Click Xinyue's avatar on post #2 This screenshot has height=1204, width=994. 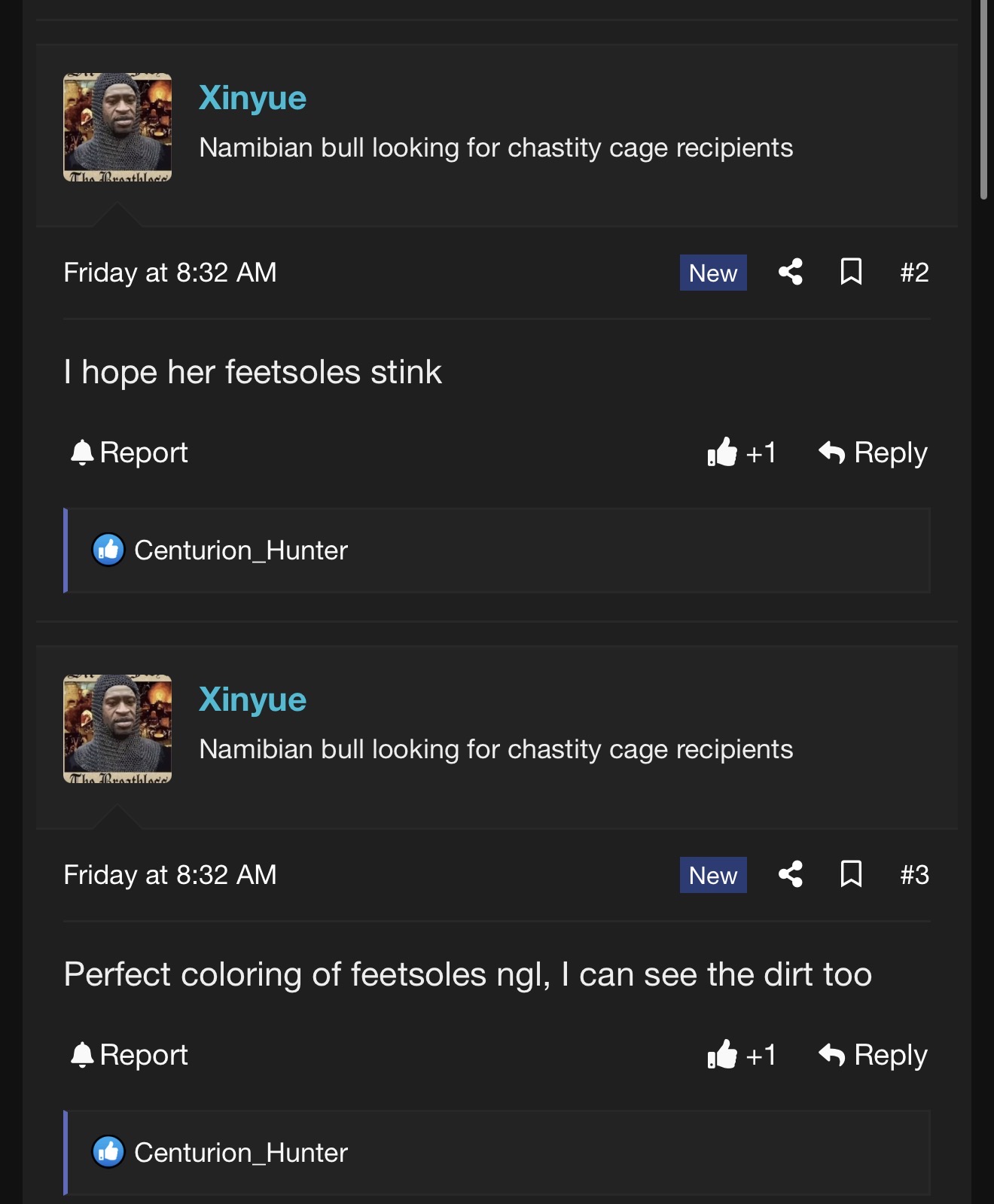(117, 127)
